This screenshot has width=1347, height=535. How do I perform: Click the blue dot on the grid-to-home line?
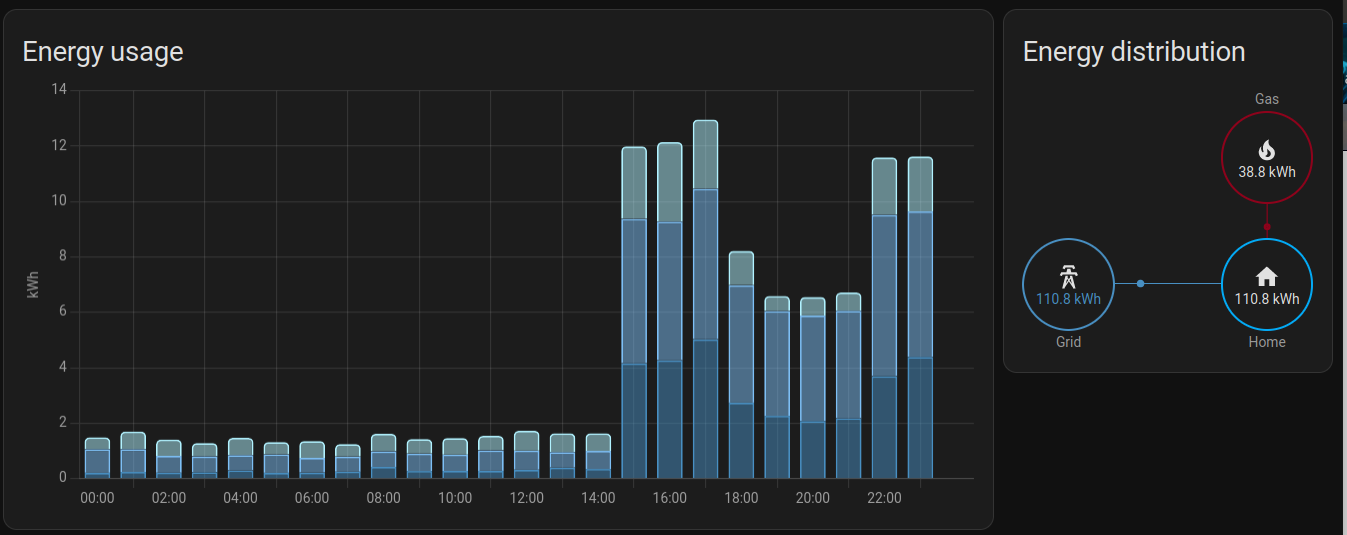1141,284
